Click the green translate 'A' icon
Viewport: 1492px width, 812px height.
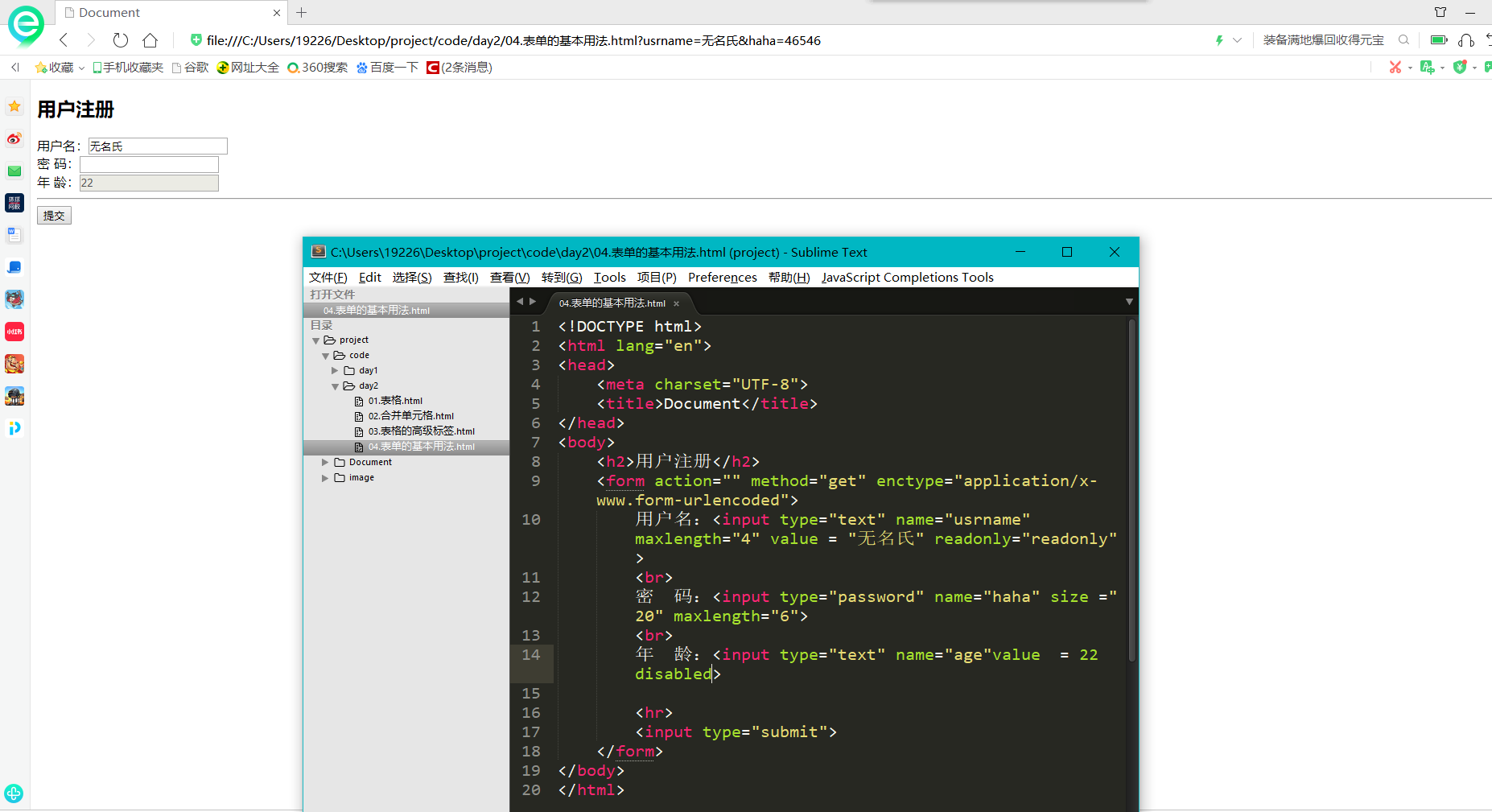(x=1427, y=68)
